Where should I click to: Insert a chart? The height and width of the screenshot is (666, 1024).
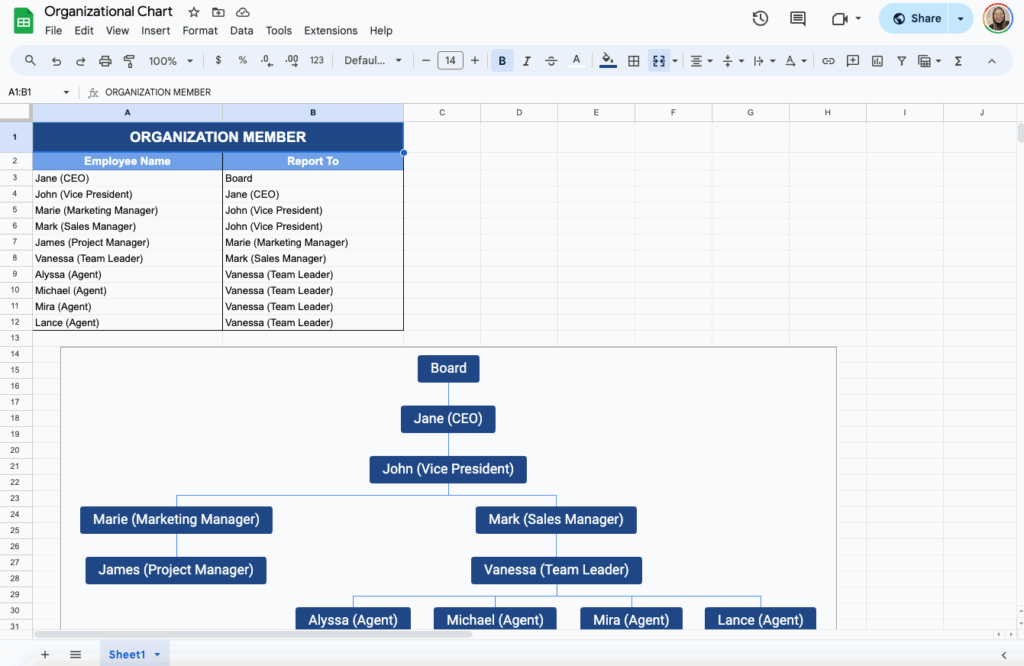click(877, 60)
